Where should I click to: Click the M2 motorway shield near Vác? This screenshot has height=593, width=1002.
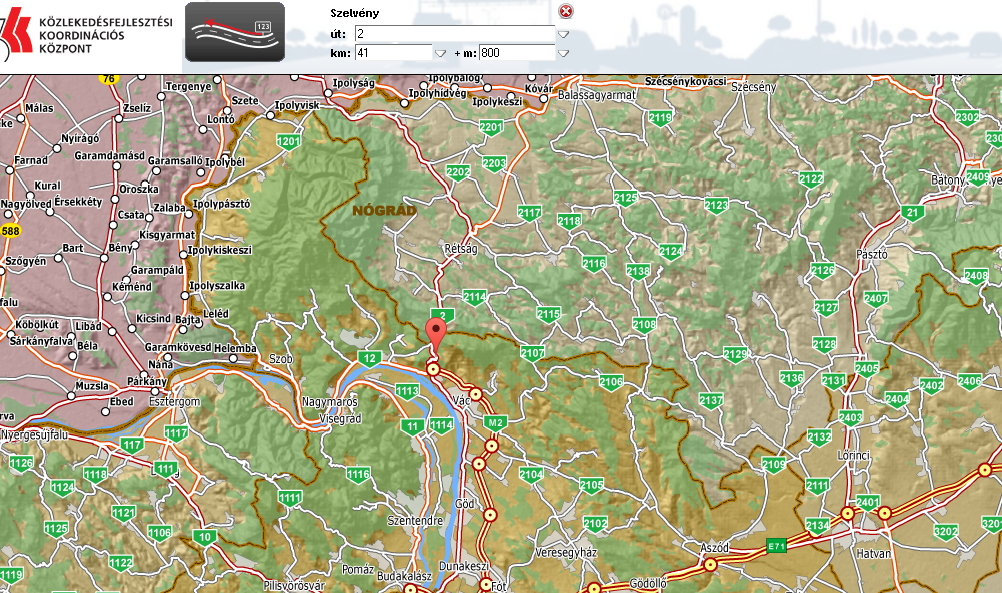pos(494,423)
